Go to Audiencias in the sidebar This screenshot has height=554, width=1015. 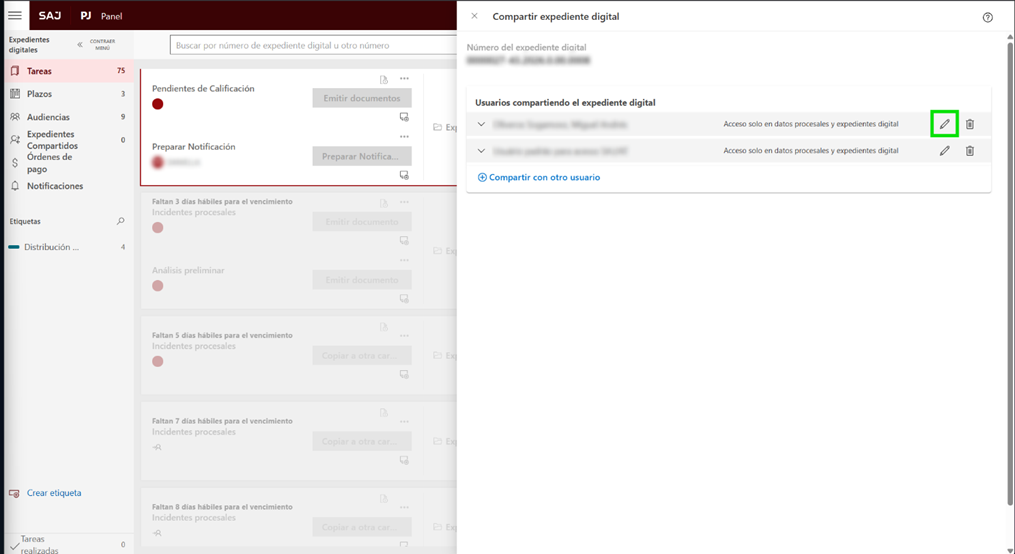point(48,117)
